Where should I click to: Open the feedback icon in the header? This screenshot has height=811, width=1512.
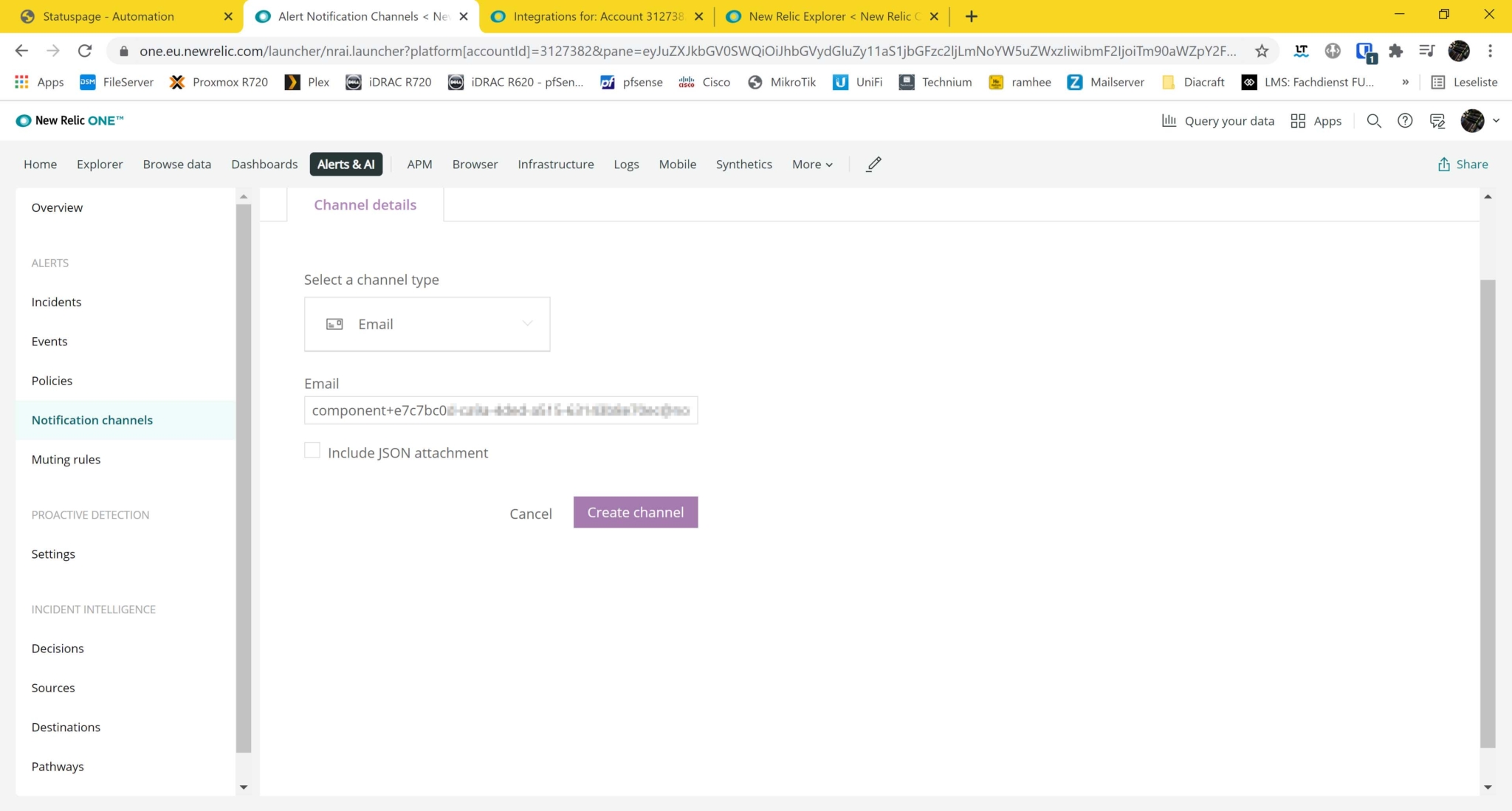[x=1437, y=120]
